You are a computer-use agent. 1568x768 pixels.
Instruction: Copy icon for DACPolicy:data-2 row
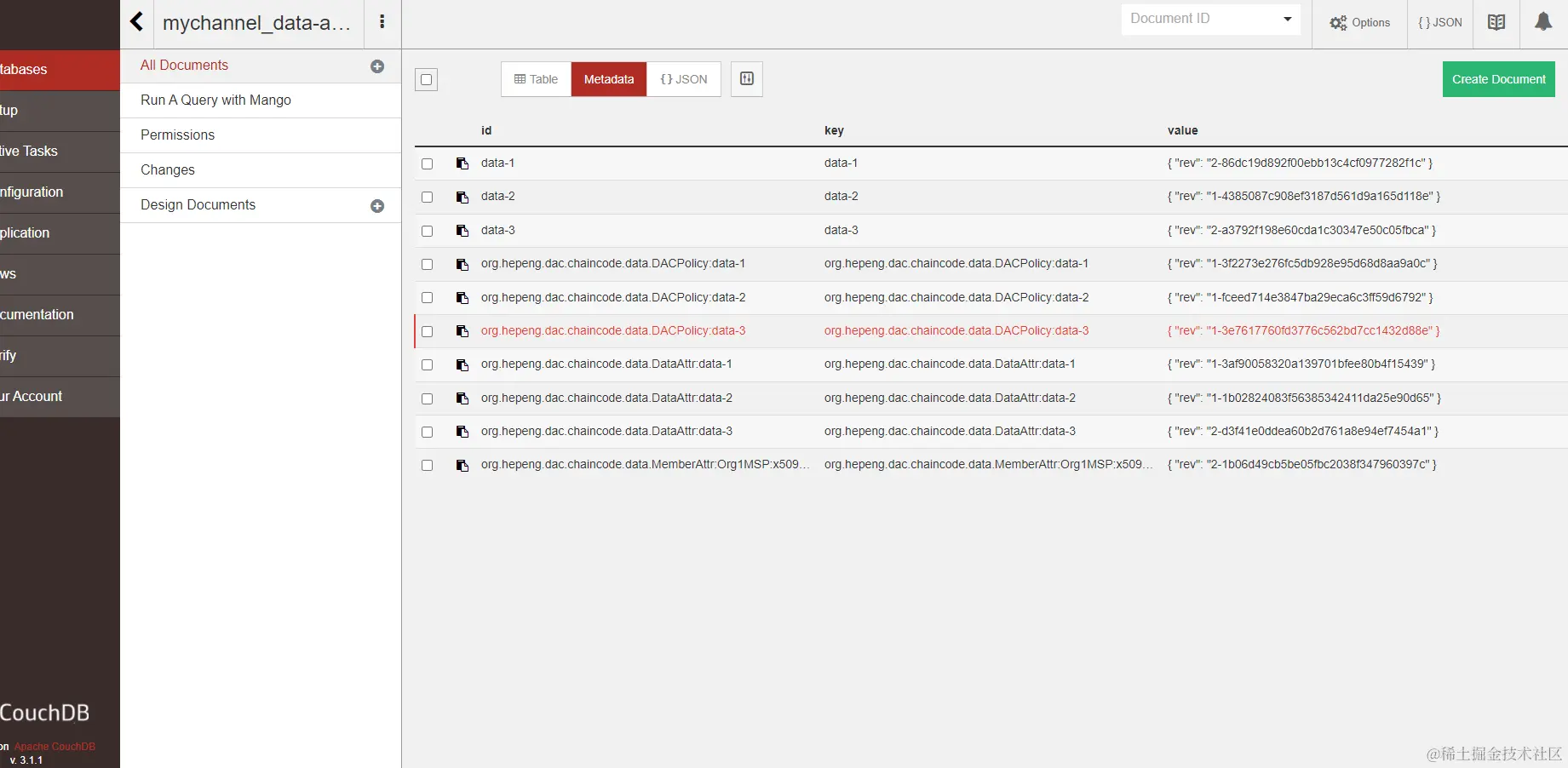[x=462, y=298]
